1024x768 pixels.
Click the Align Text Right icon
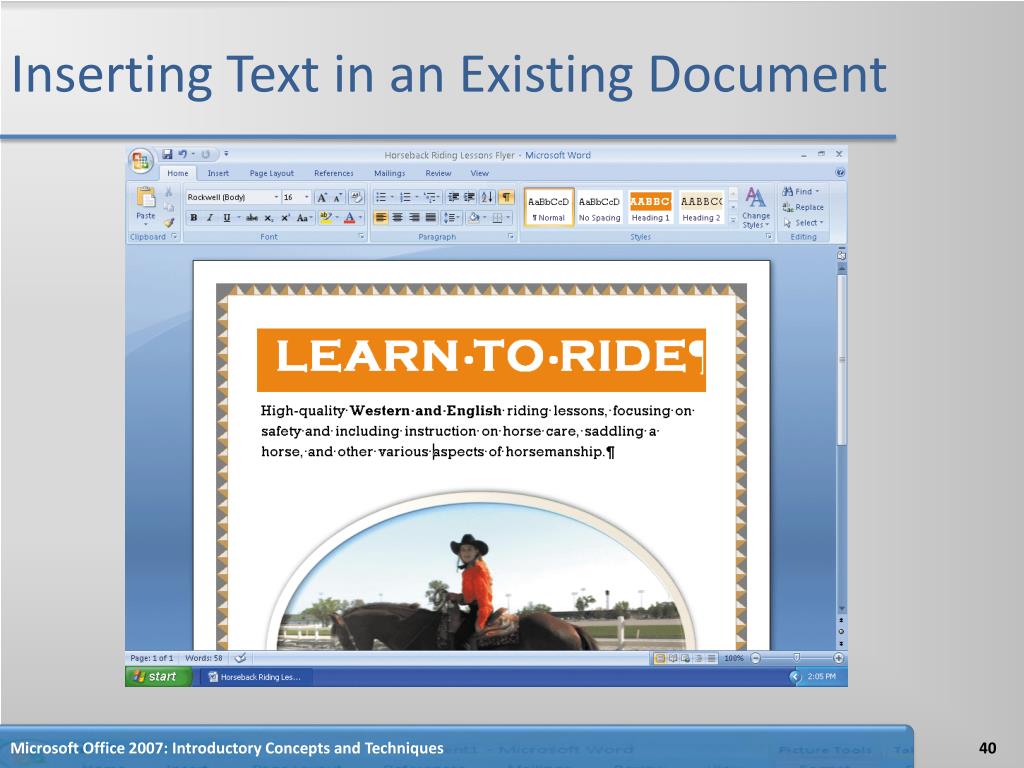coord(414,217)
